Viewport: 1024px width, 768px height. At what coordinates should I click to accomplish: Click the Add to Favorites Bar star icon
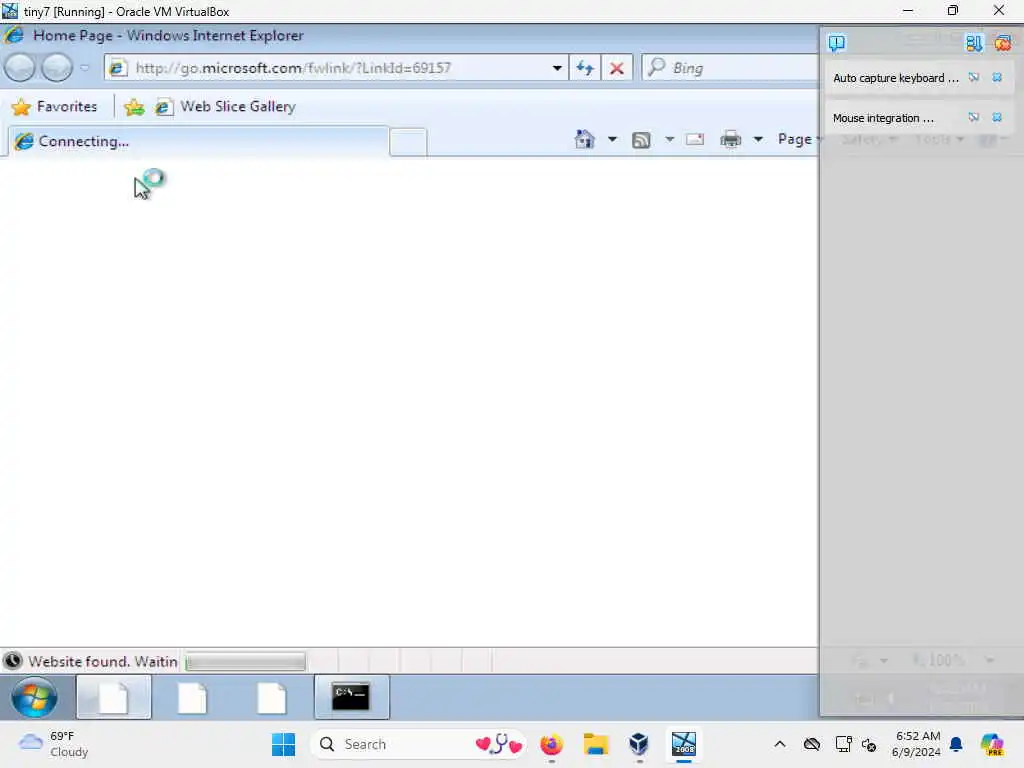coord(134,107)
